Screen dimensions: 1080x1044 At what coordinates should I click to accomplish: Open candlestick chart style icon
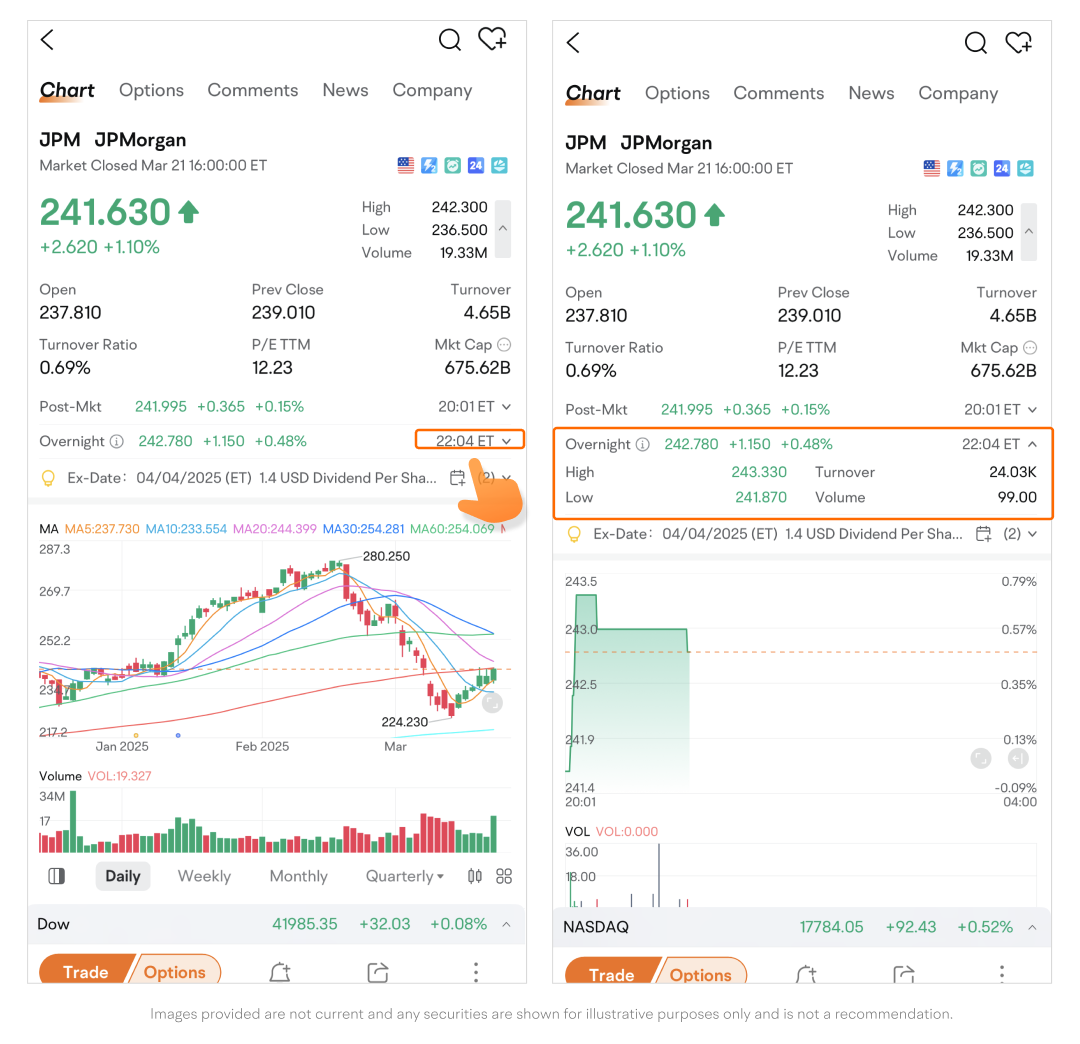tap(475, 876)
